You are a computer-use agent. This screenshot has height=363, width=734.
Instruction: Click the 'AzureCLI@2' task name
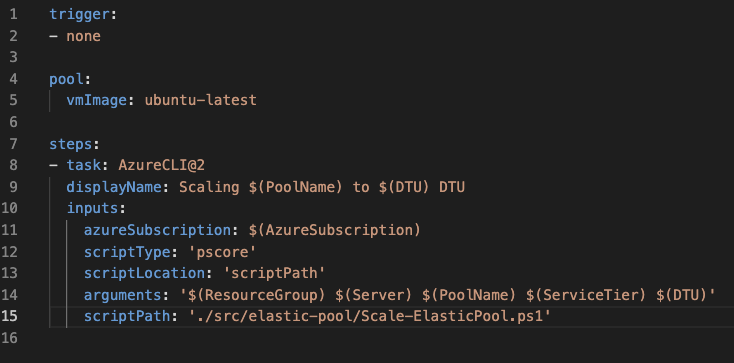pos(161,165)
